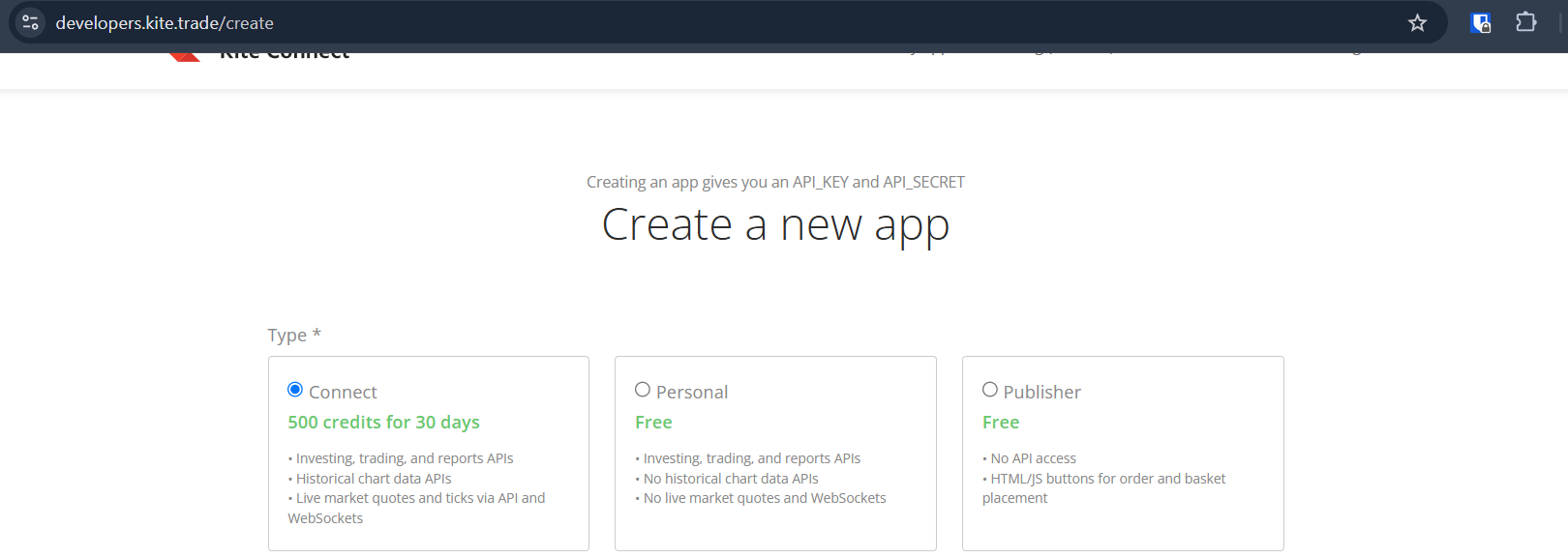Click 'Investing, trading, and reports APIs' in Personal card
The width and height of the screenshot is (1568, 558).
click(752, 458)
